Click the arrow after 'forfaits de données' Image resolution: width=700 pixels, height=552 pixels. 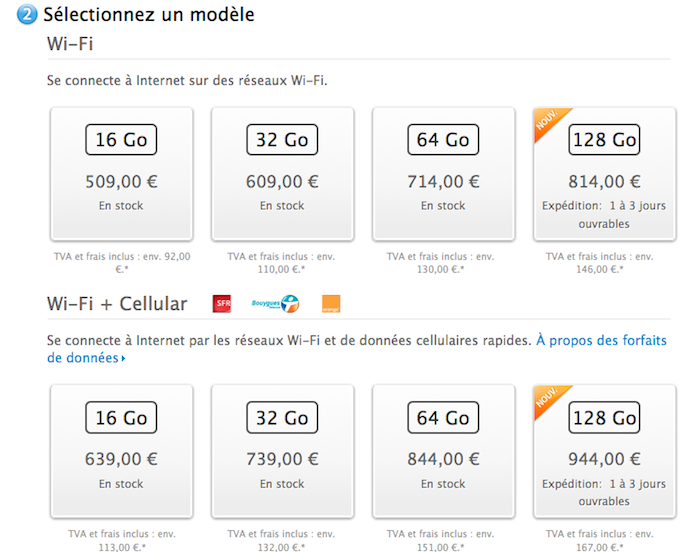pos(123,358)
